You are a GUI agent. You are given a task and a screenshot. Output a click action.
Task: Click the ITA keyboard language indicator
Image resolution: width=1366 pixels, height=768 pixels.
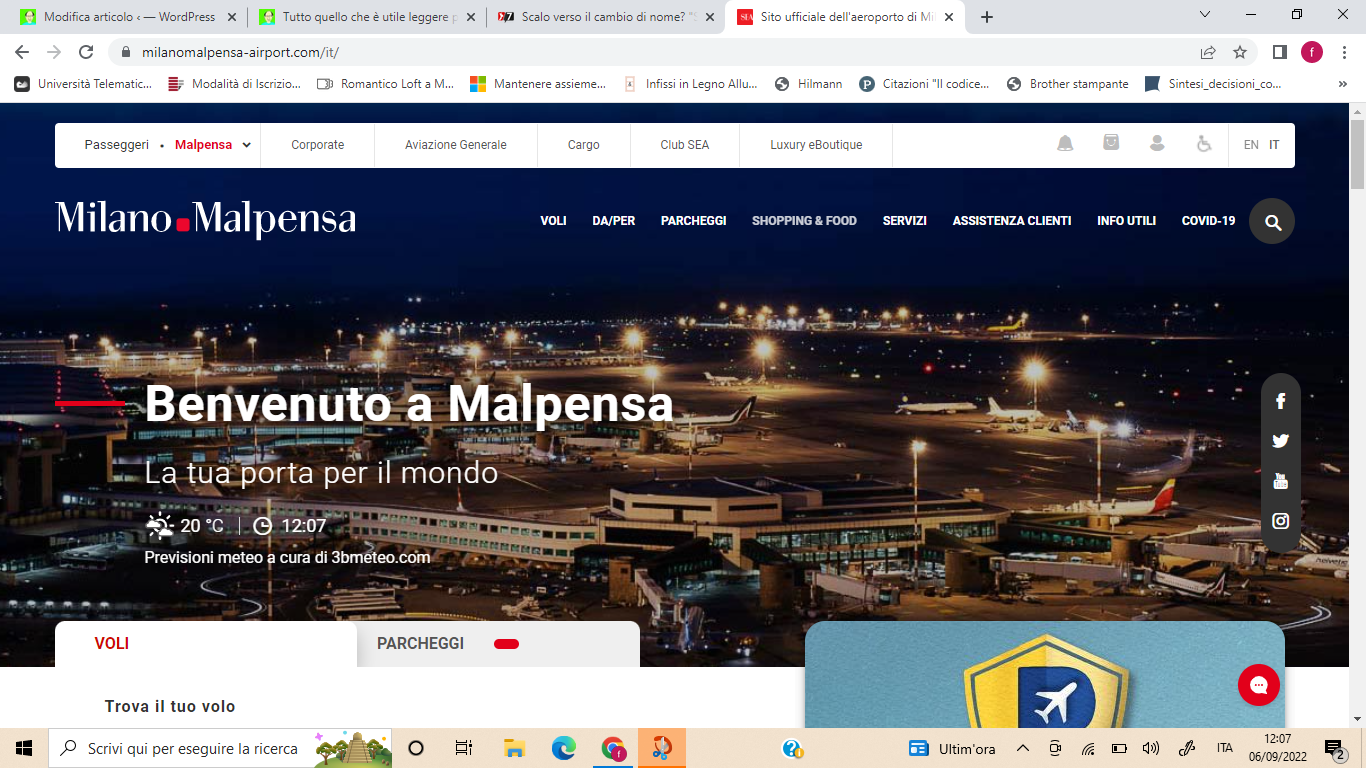tap(1224, 748)
